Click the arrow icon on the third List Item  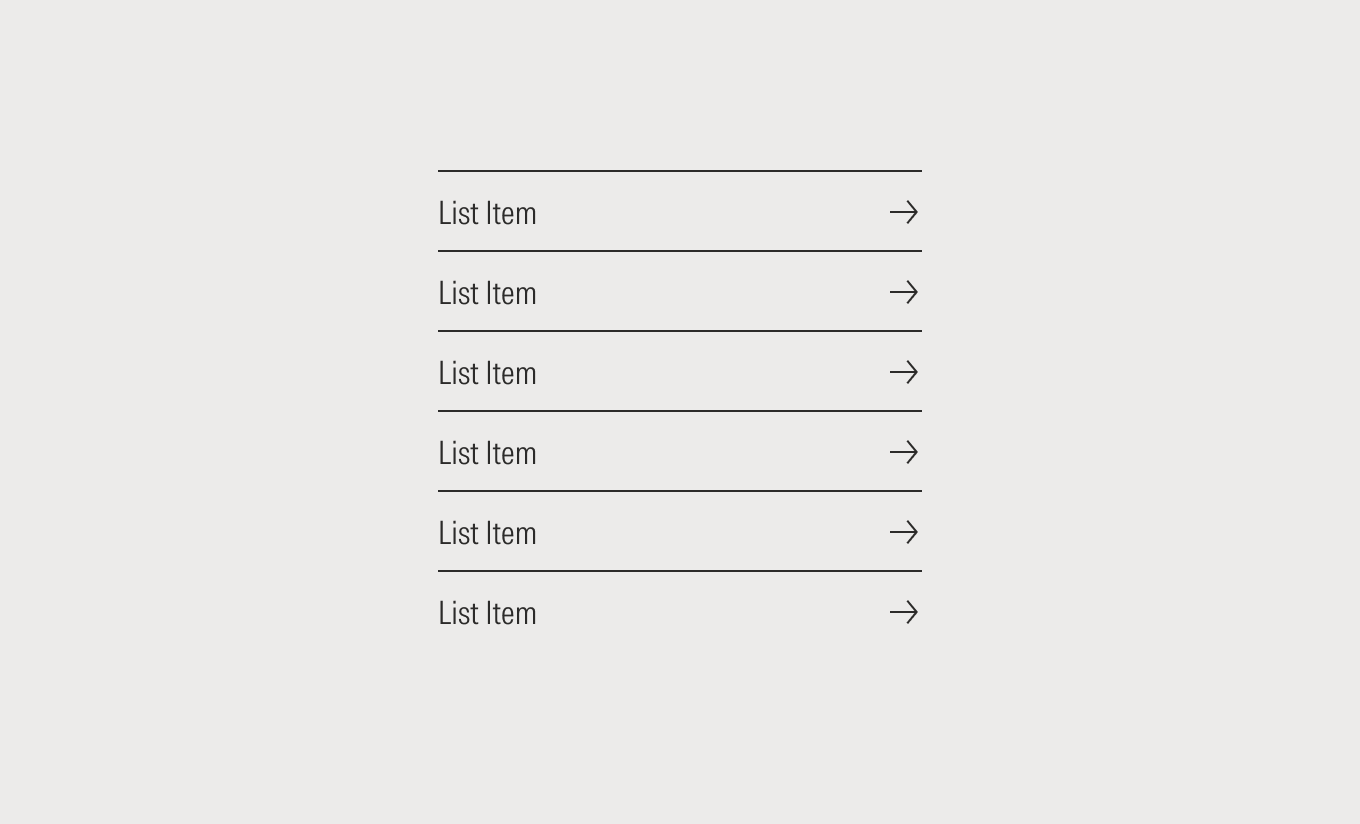point(904,372)
